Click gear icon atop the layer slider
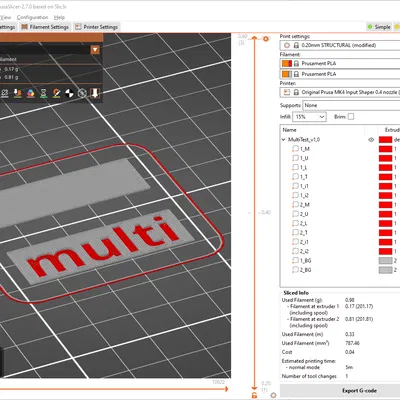Screen dimensions: 400x400 pyautogui.click(x=266, y=39)
